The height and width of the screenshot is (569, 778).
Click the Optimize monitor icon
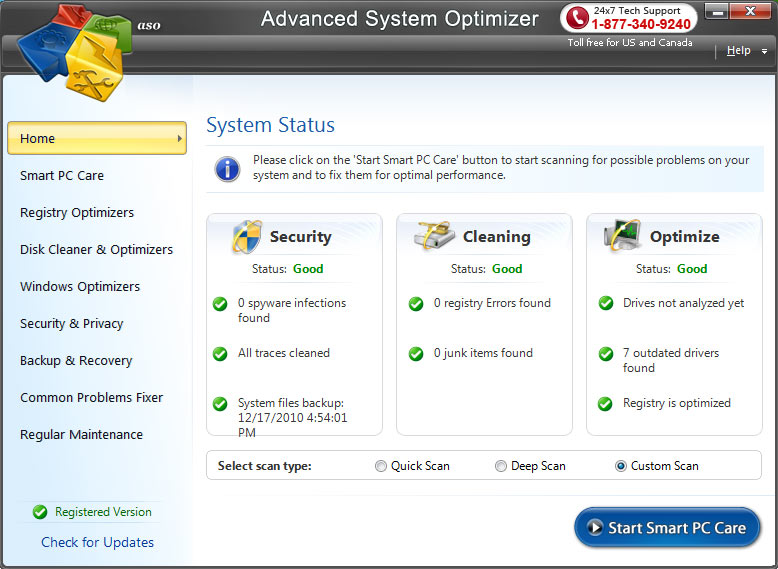coord(622,235)
